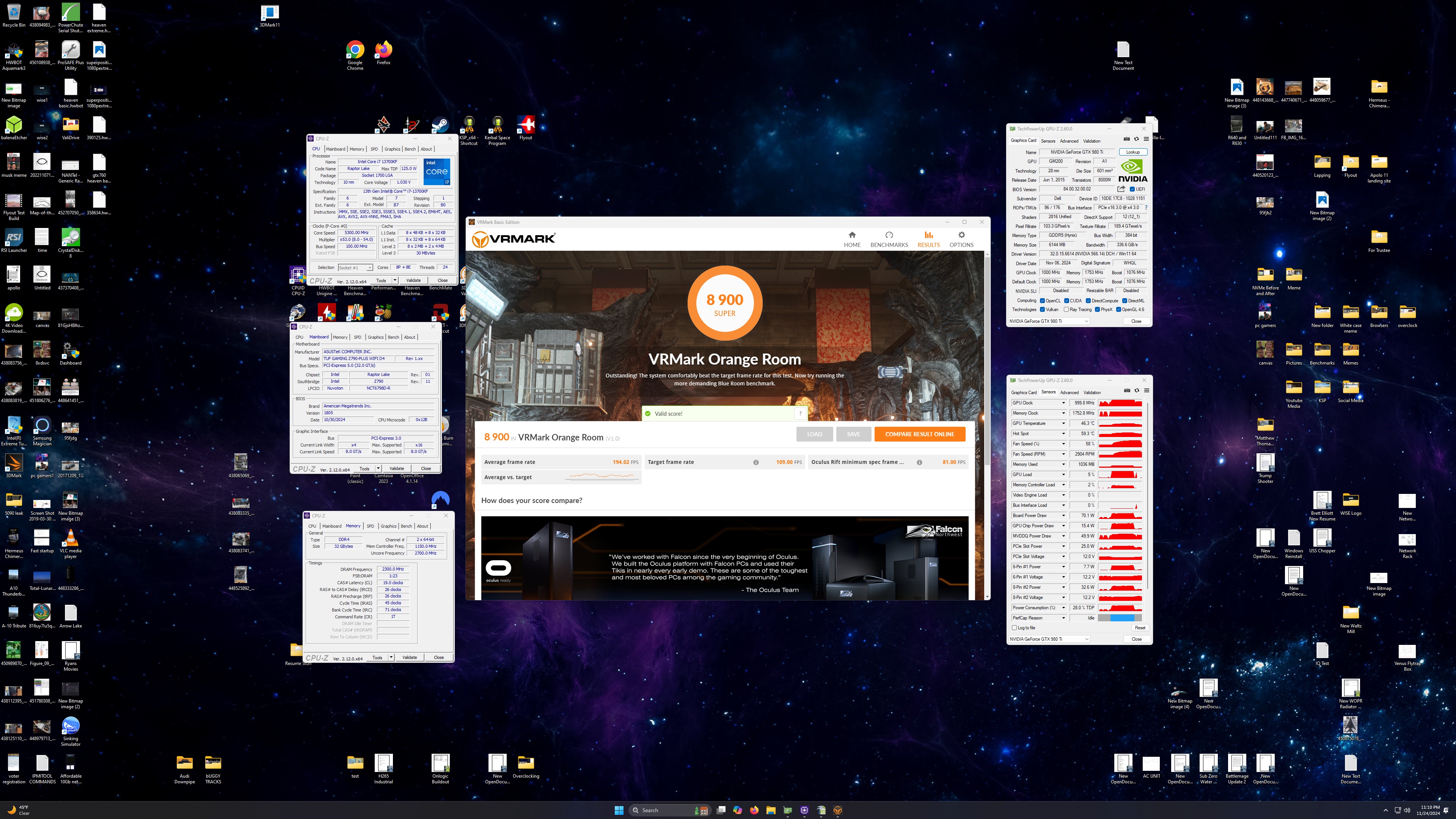This screenshot has height=819, width=1456.
Task: Expand GPU Clock sensor dropdown
Action: point(1063,403)
